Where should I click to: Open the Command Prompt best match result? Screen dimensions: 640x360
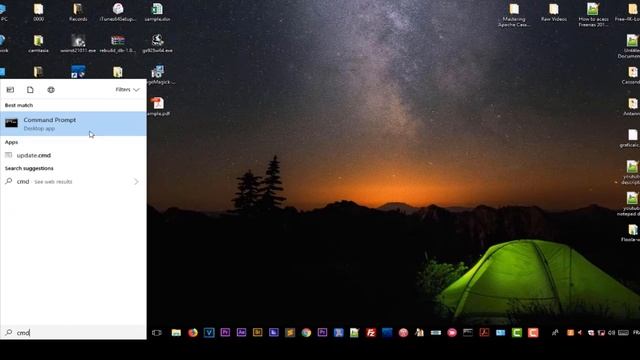(x=73, y=124)
